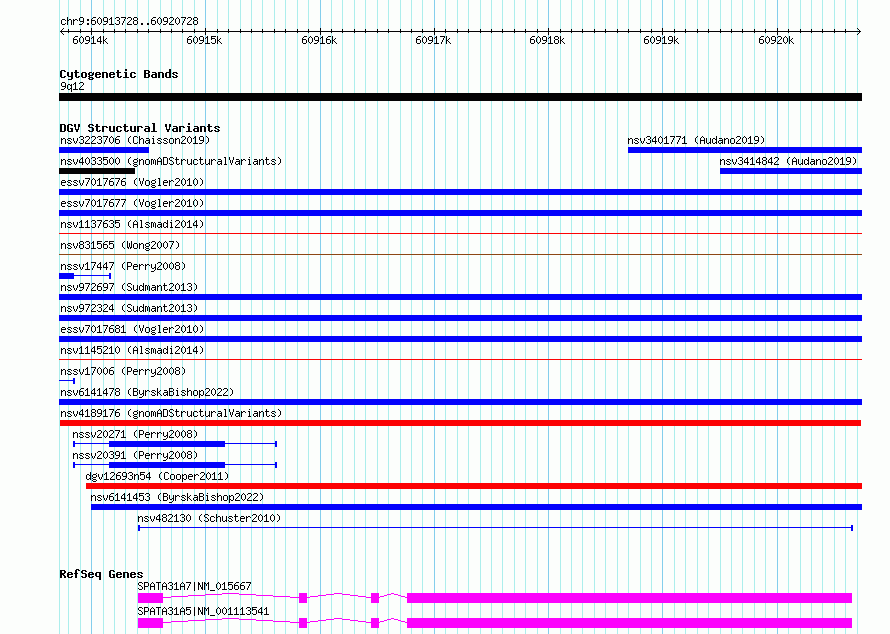The width and height of the screenshot is (890, 634).
Task: Click nssv17006 (Perry2008) label
Action: click(123, 371)
